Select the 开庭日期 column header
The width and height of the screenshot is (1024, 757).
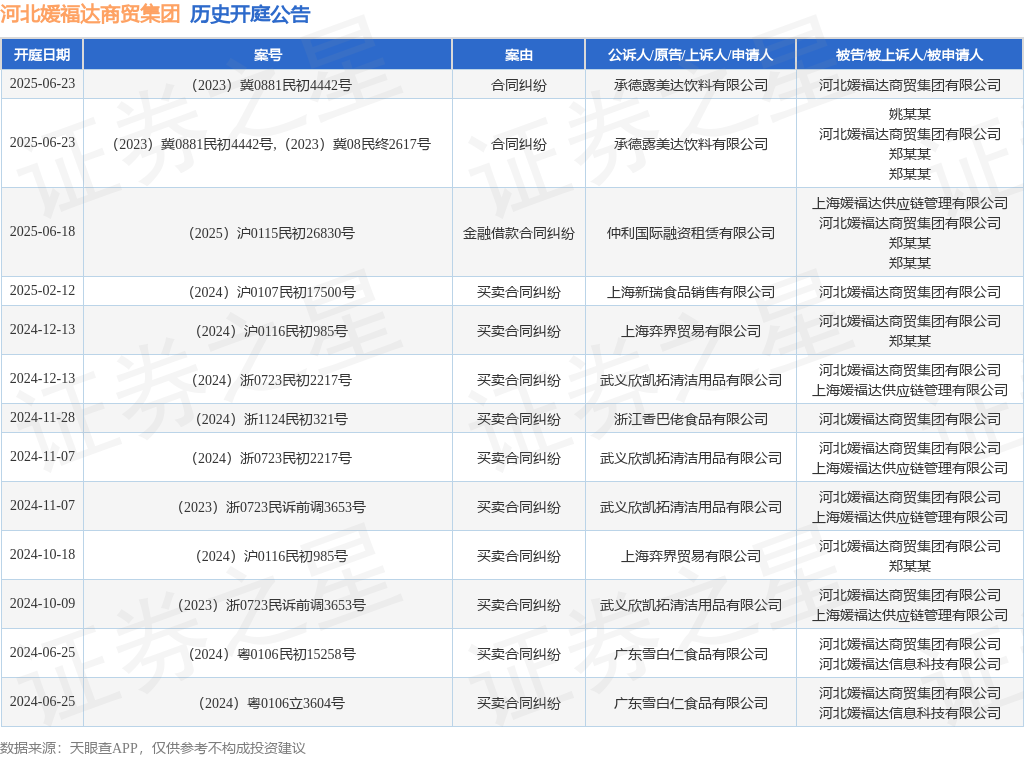(42, 55)
